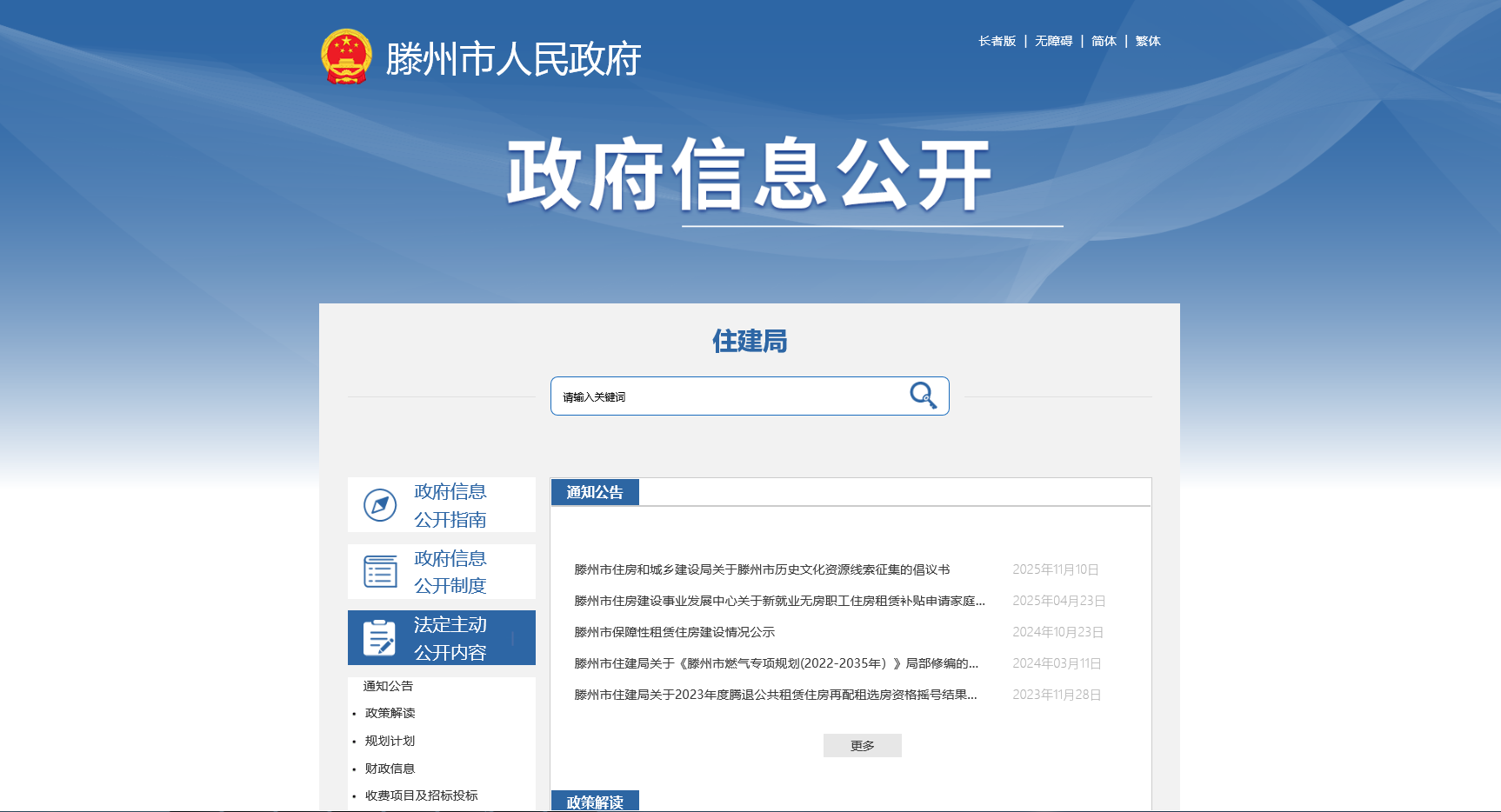1501x812 pixels.
Task: Select 规划计划 in sidebar list
Action: 390,741
